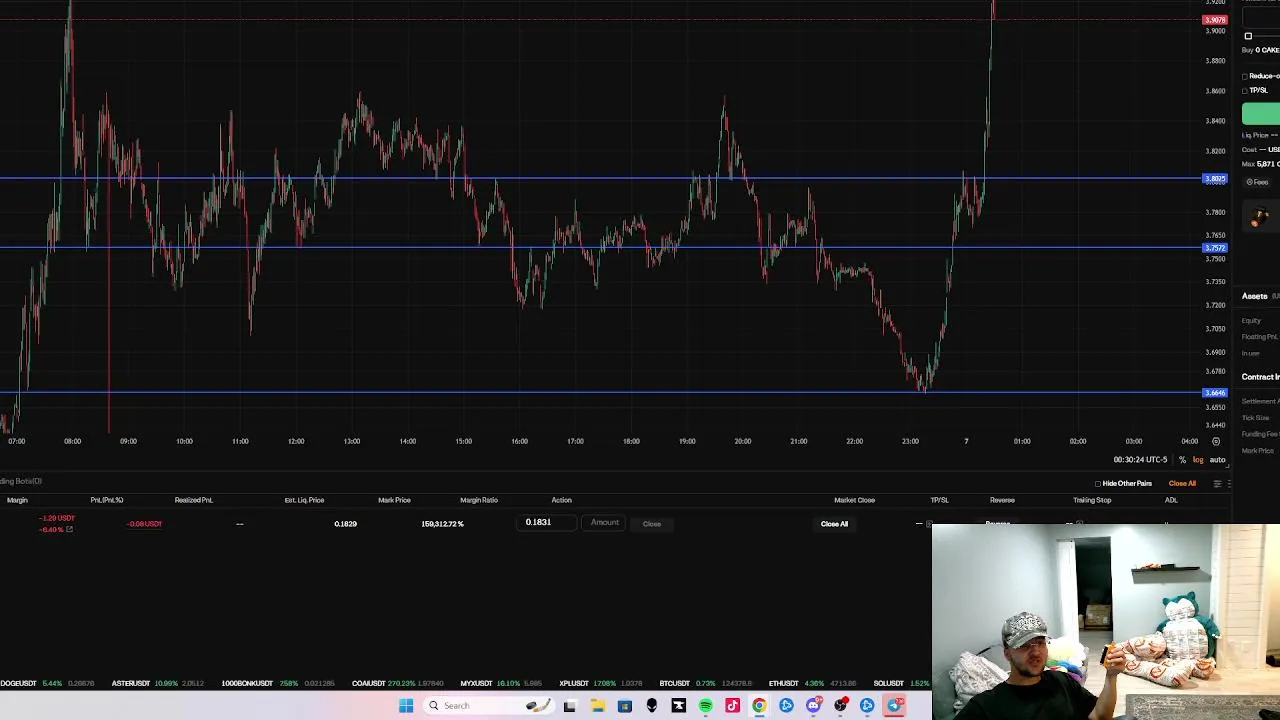Open Google Chrome from the taskbar

(x=759, y=706)
